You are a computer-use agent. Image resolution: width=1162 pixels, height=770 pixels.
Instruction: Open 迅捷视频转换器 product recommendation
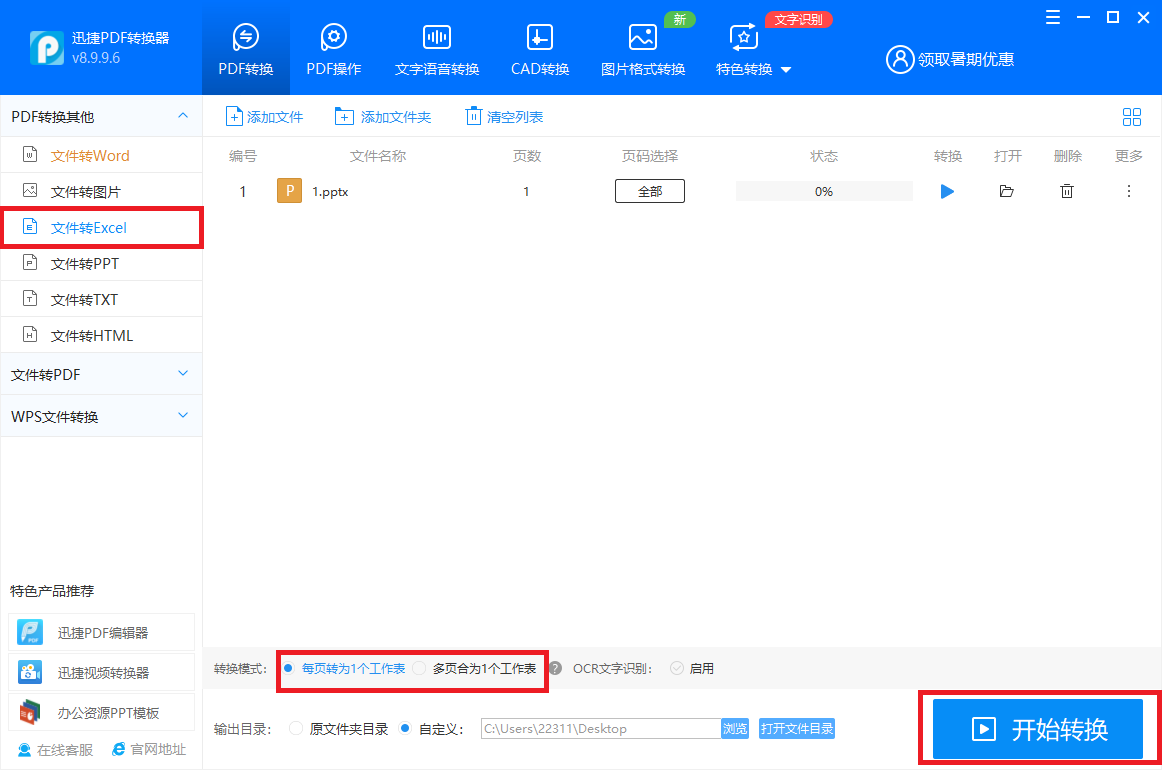click(x=102, y=673)
